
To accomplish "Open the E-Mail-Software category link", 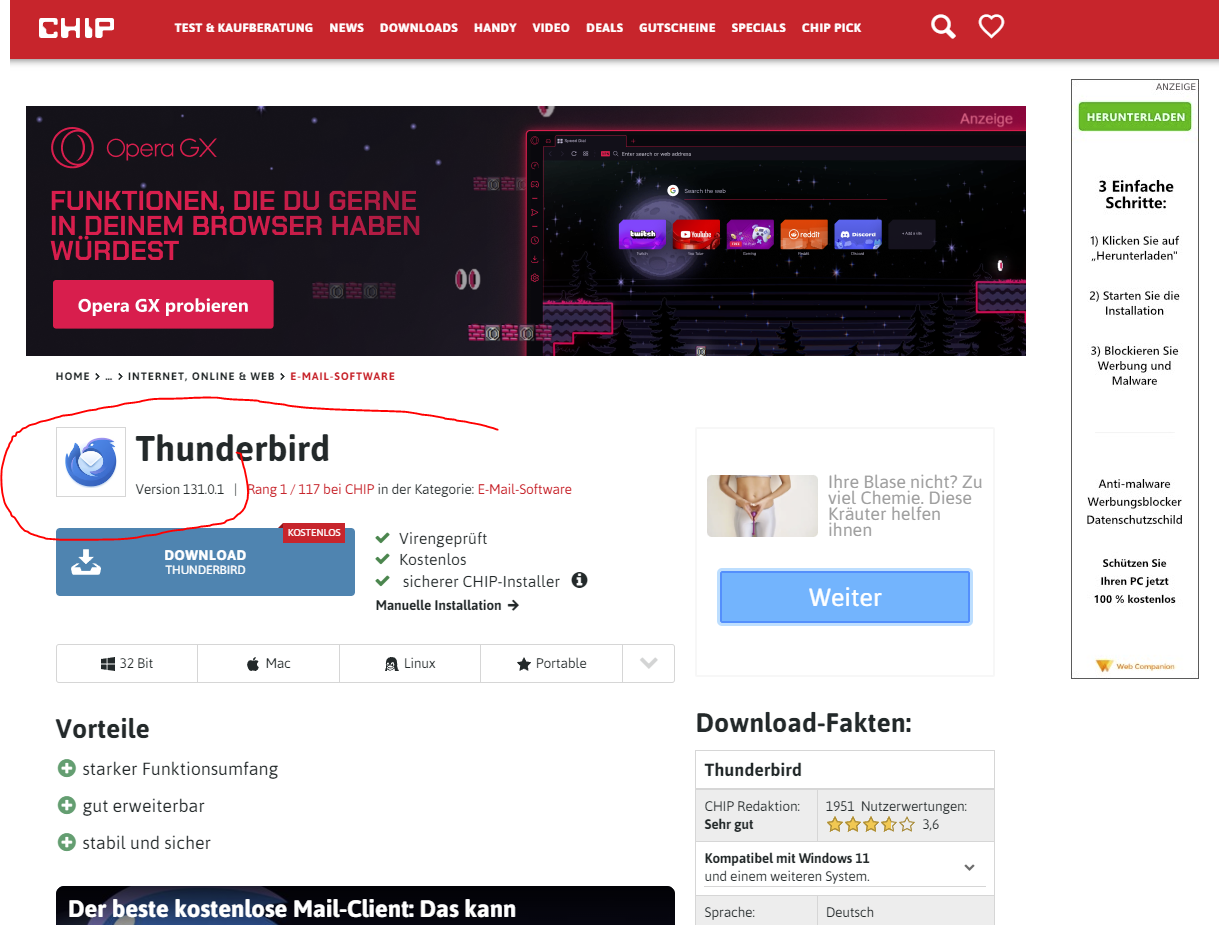I will pyautogui.click(x=524, y=489).
